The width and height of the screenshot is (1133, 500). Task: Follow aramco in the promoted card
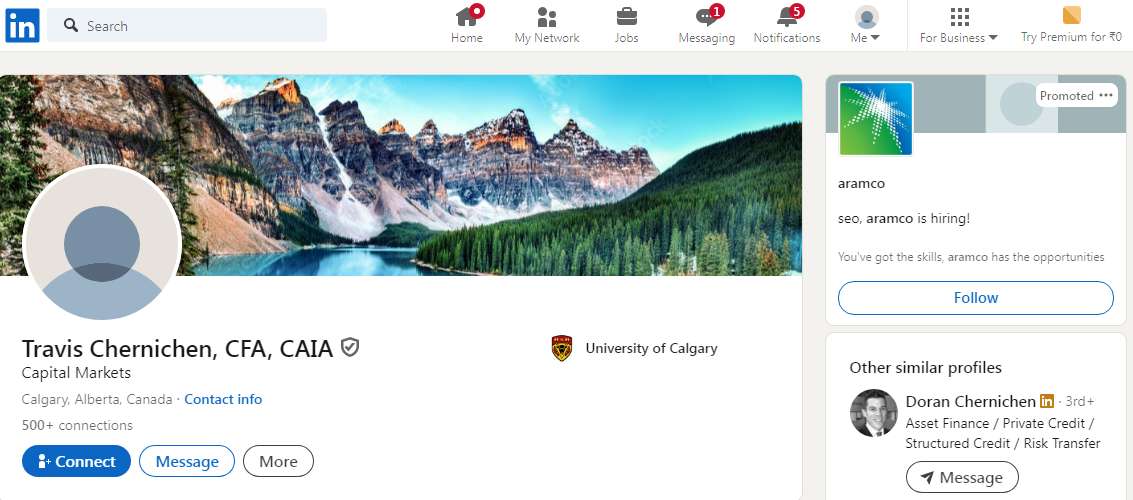click(x=975, y=298)
